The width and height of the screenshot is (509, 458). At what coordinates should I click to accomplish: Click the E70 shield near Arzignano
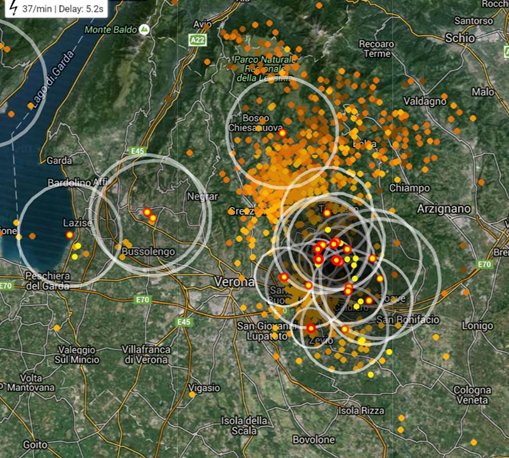tap(484, 265)
